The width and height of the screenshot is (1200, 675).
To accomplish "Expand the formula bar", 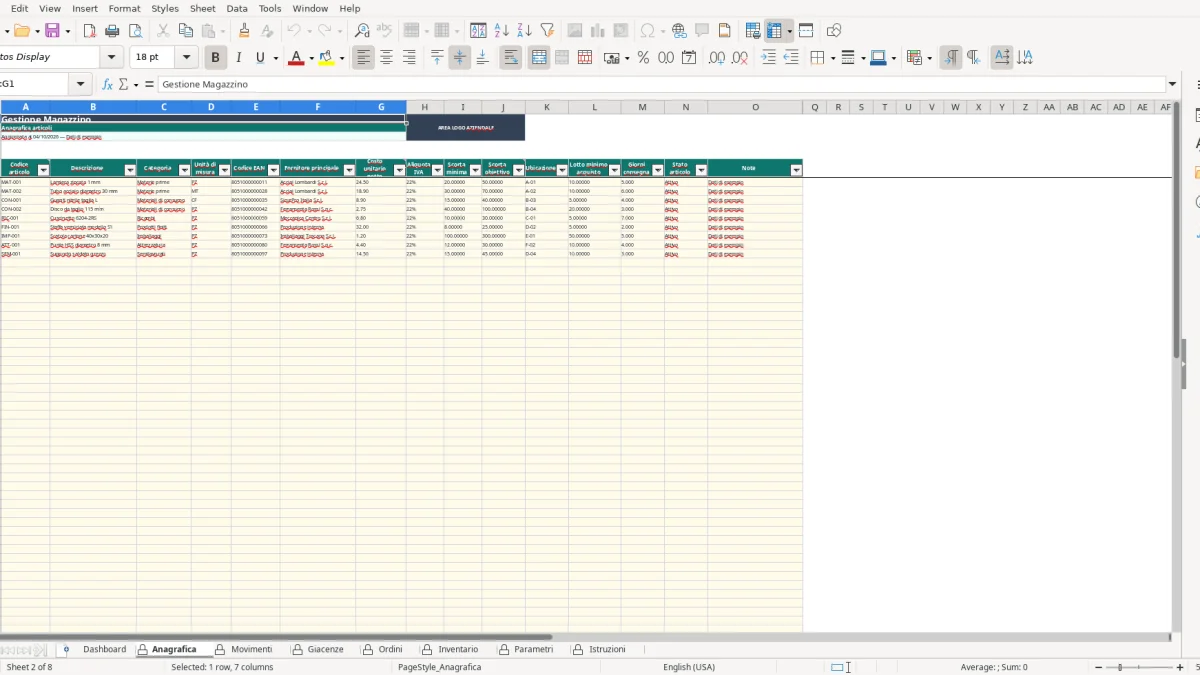I will pyautogui.click(x=1172, y=85).
